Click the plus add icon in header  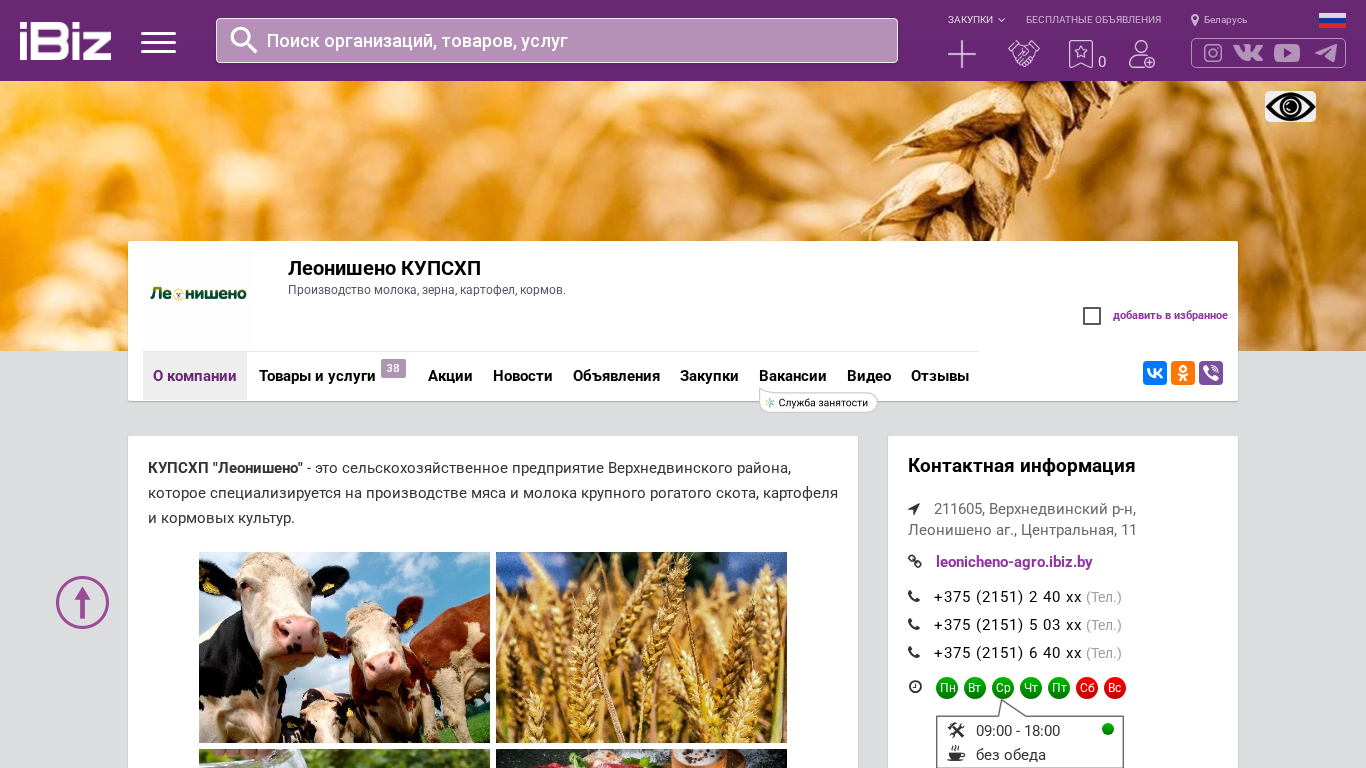click(962, 54)
